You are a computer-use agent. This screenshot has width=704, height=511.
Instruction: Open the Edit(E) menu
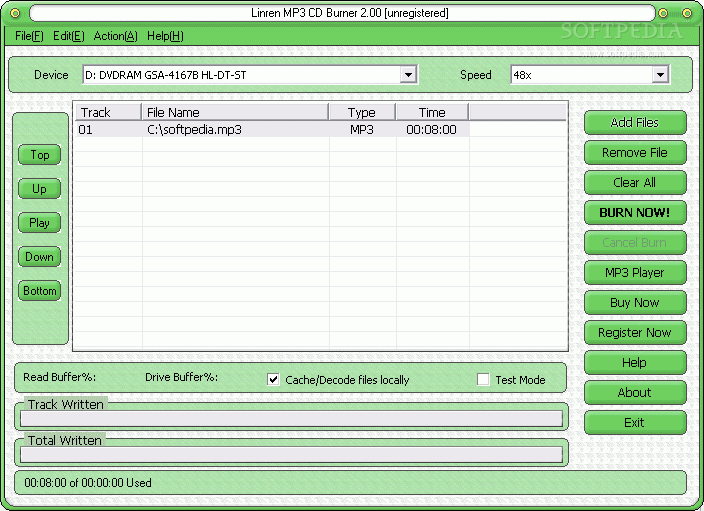[x=69, y=36]
